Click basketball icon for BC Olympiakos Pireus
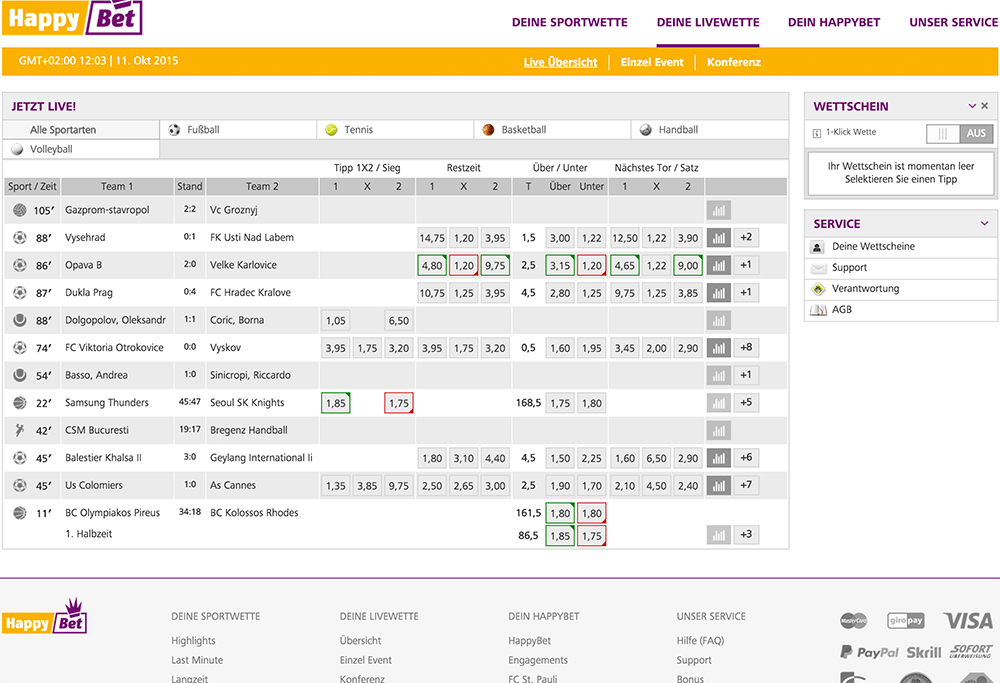This screenshot has width=1000, height=683. pos(20,512)
